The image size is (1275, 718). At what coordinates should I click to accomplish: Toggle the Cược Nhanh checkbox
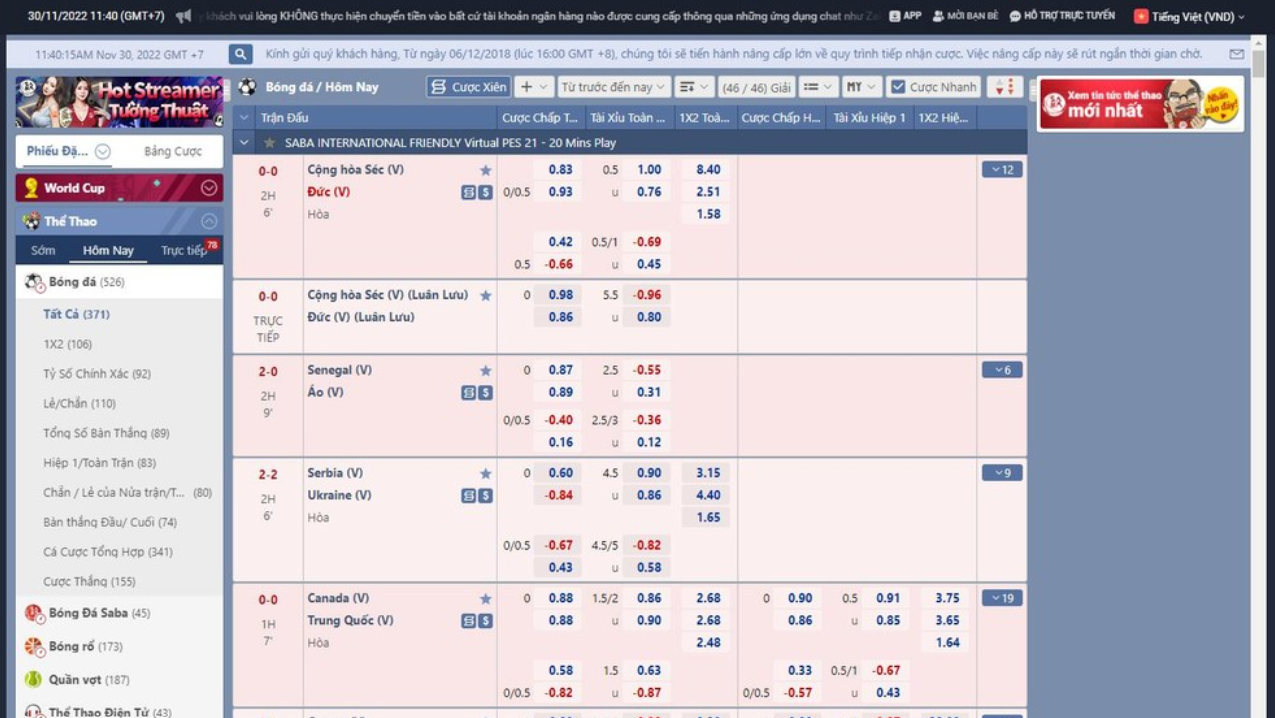[x=897, y=87]
